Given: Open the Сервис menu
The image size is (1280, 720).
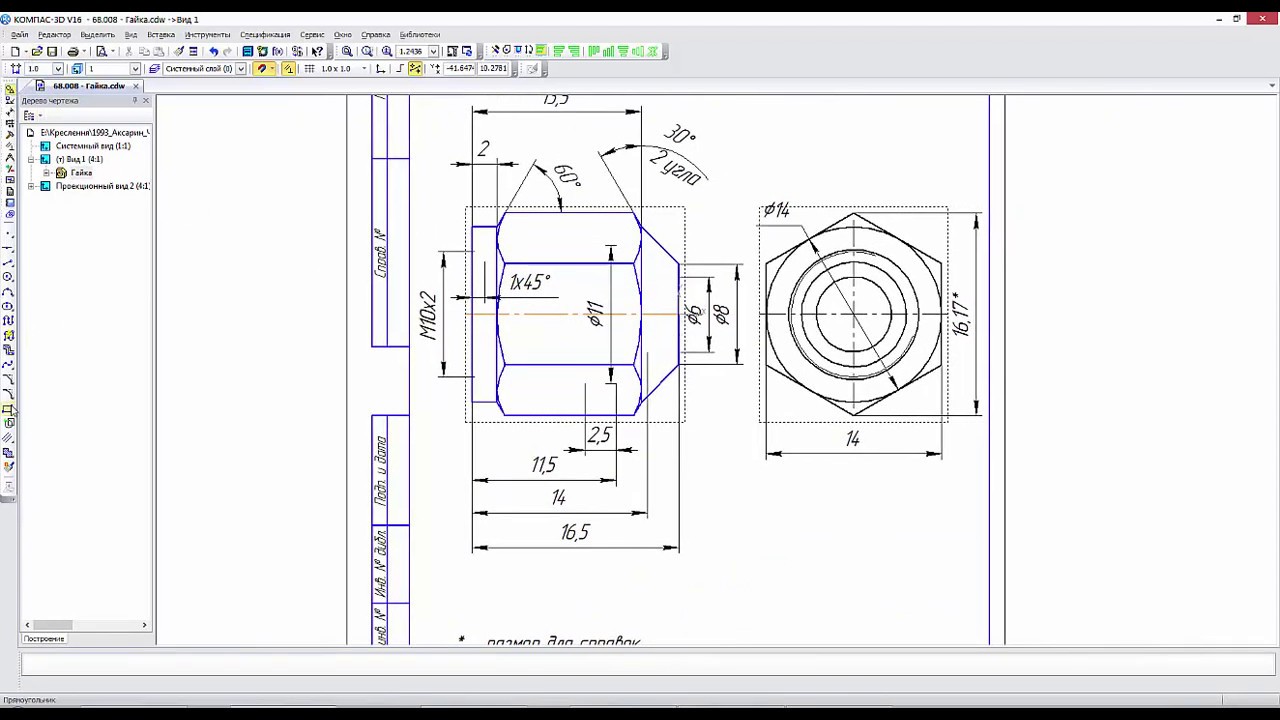Looking at the screenshot, I should [x=312, y=35].
